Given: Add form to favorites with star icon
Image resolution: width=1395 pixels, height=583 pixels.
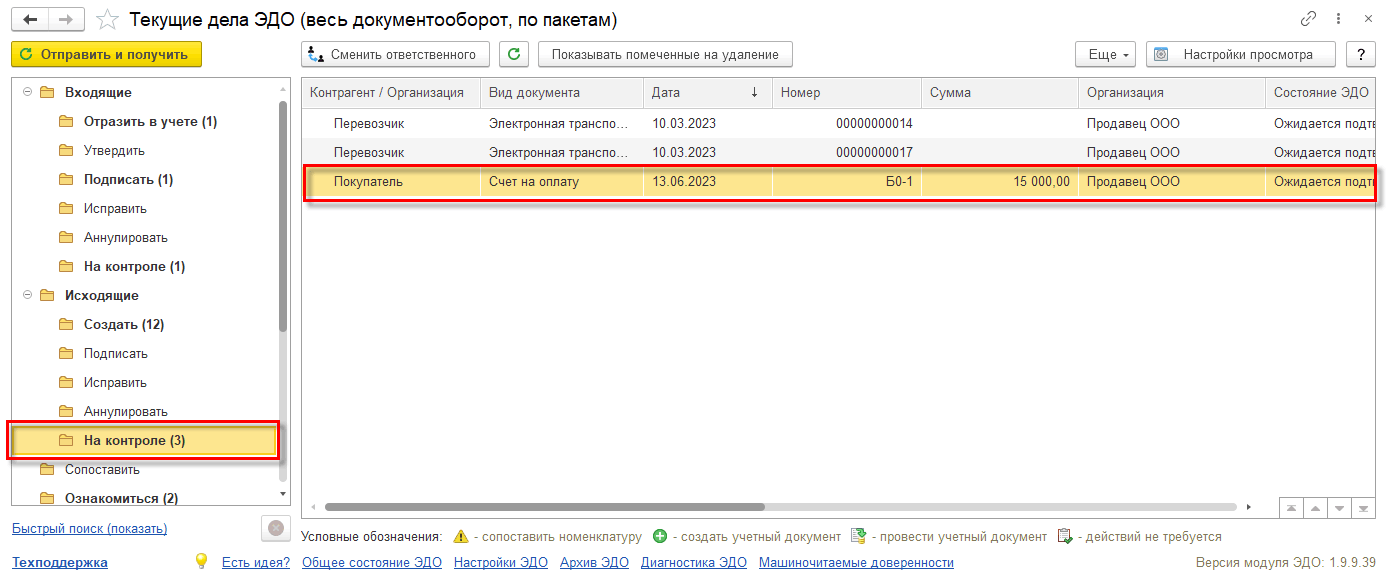Looking at the screenshot, I should click(108, 19).
